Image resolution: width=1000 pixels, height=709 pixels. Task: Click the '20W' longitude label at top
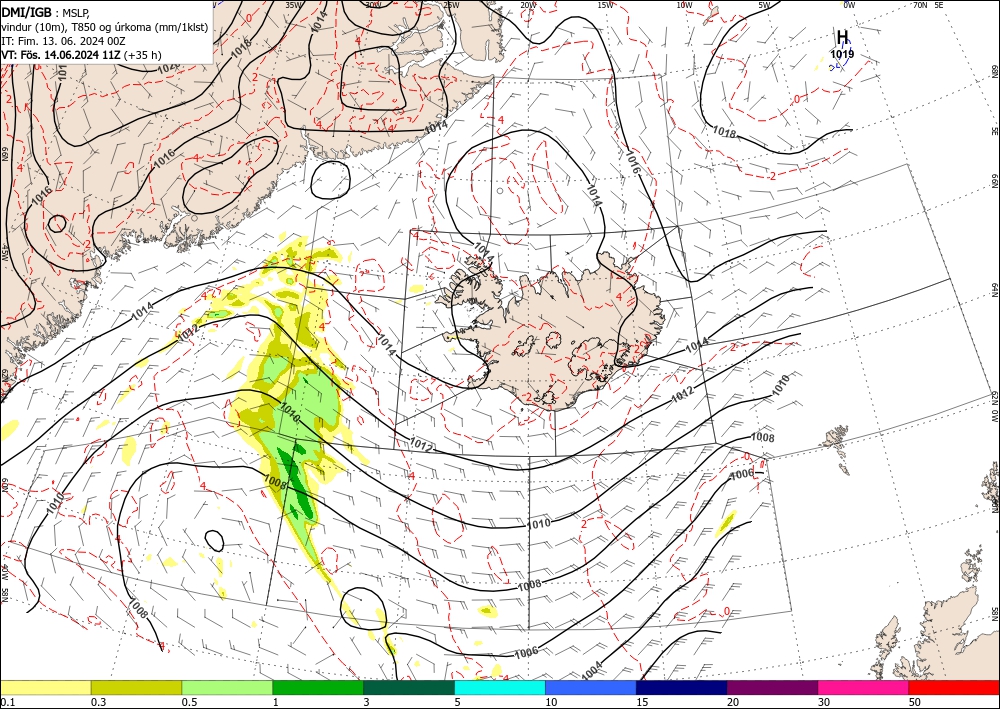tap(527, 4)
